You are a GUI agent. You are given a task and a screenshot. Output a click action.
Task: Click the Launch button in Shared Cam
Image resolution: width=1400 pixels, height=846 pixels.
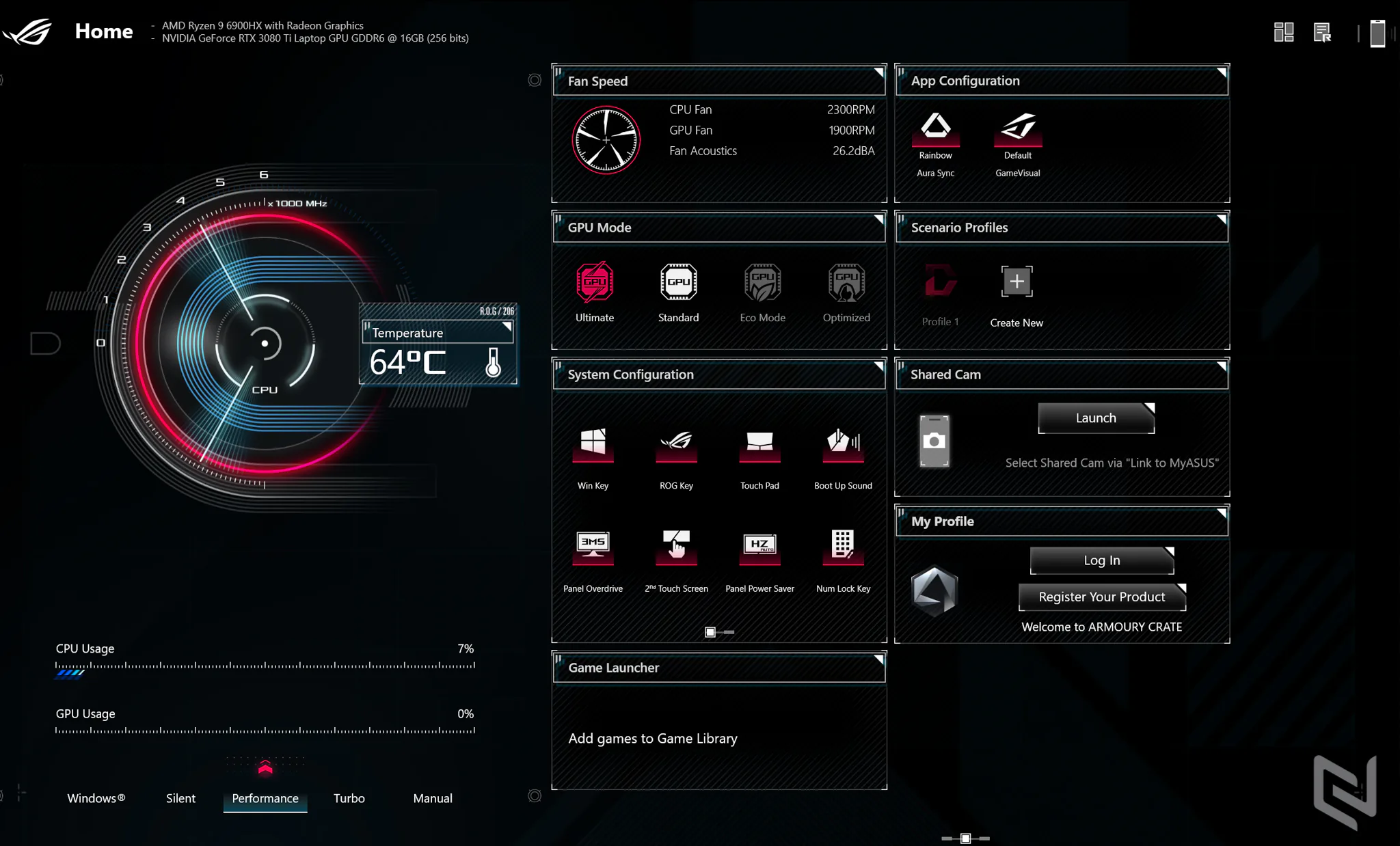[x=1096, y=418]
